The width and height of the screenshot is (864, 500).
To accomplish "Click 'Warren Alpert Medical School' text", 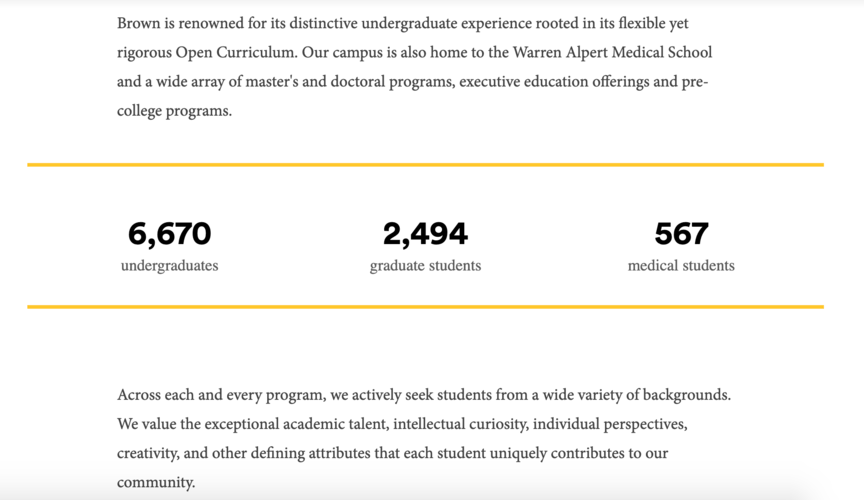I will (x=612, y=52).
